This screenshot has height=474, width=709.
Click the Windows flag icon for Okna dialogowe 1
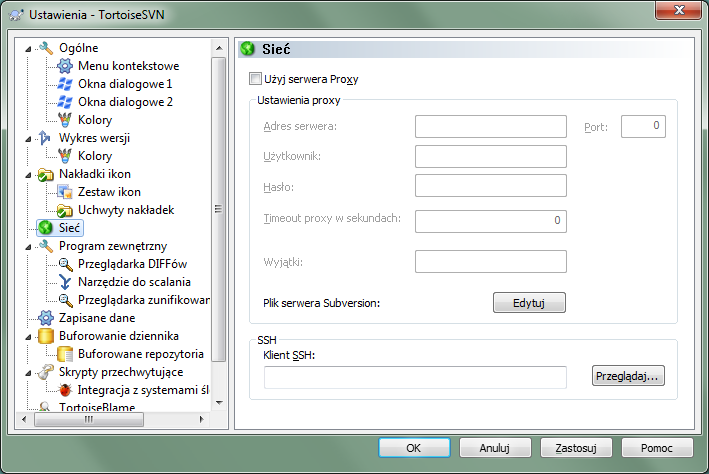tap(65, 84)
